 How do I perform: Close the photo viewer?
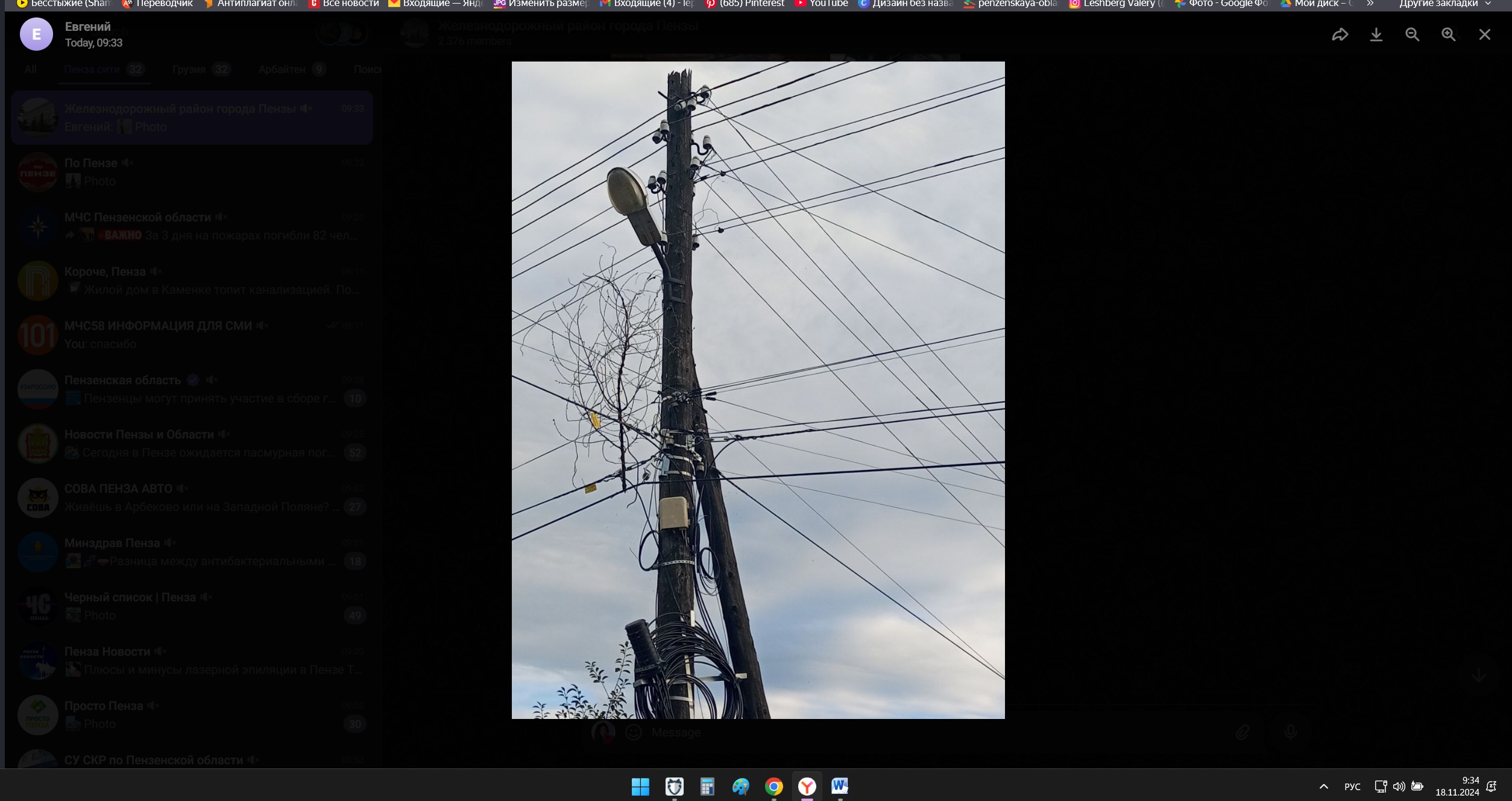(1484, 34)
